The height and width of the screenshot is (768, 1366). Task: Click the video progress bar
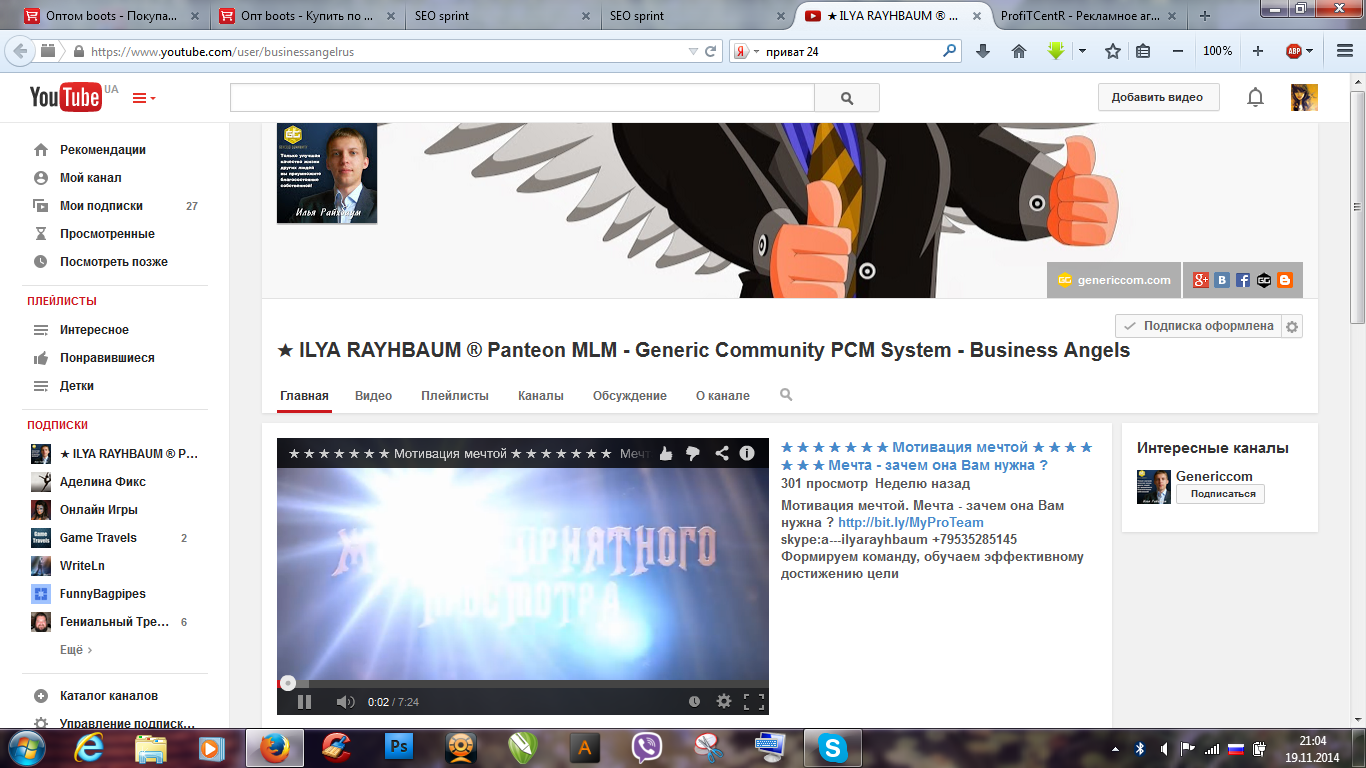click(x=523, y=683)
